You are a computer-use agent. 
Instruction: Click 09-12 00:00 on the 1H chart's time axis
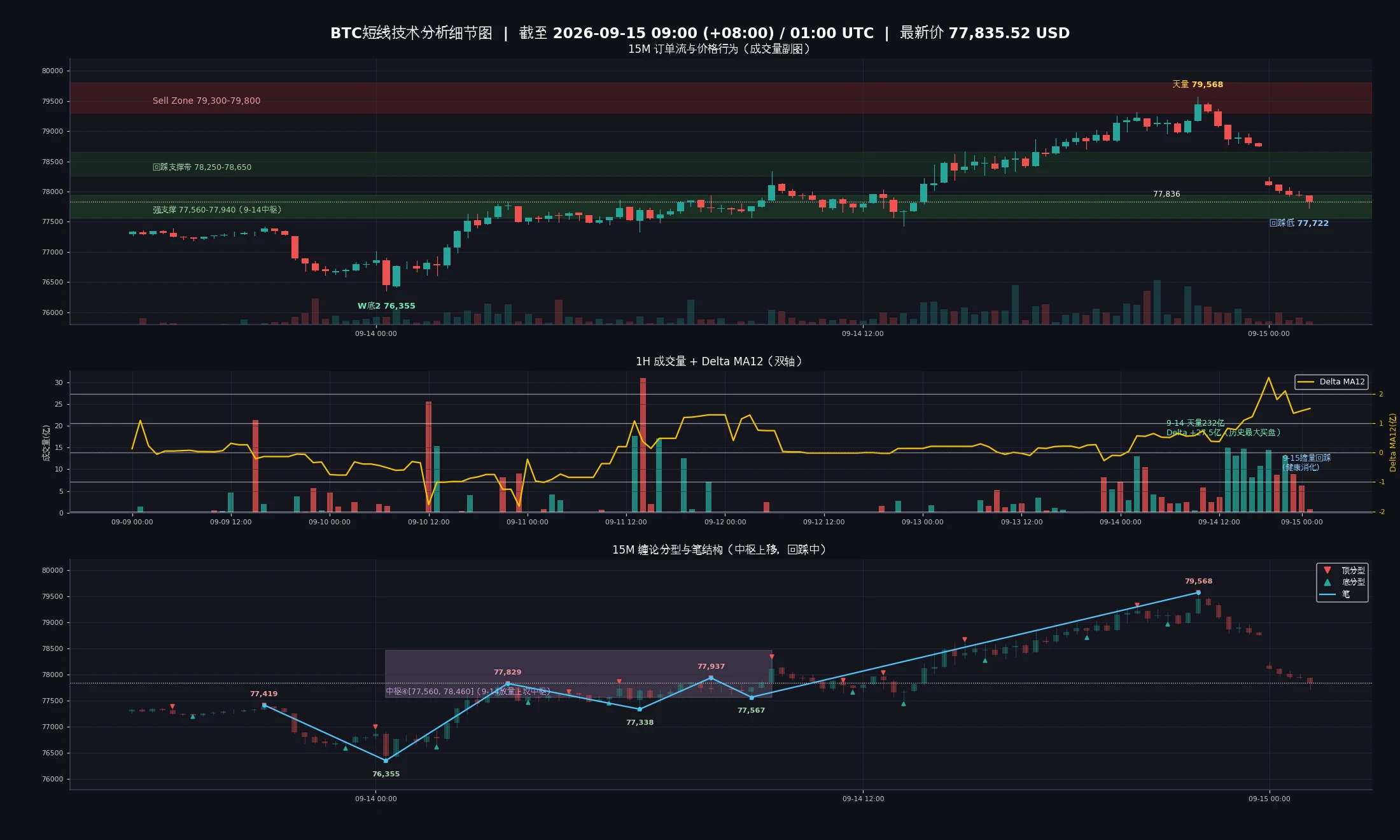[x=725, y=522]
